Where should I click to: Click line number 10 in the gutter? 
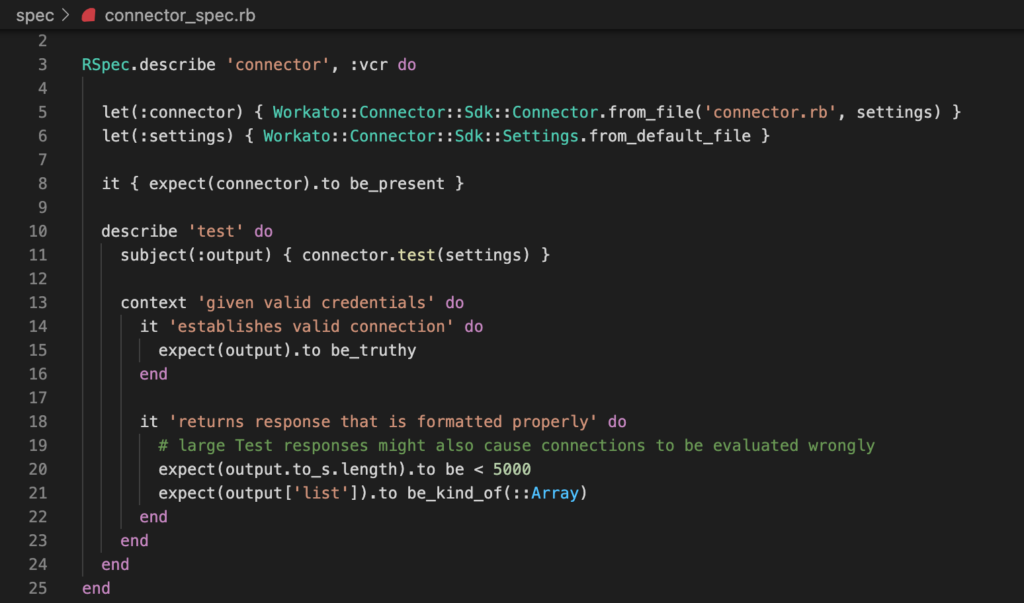(38, 231)
